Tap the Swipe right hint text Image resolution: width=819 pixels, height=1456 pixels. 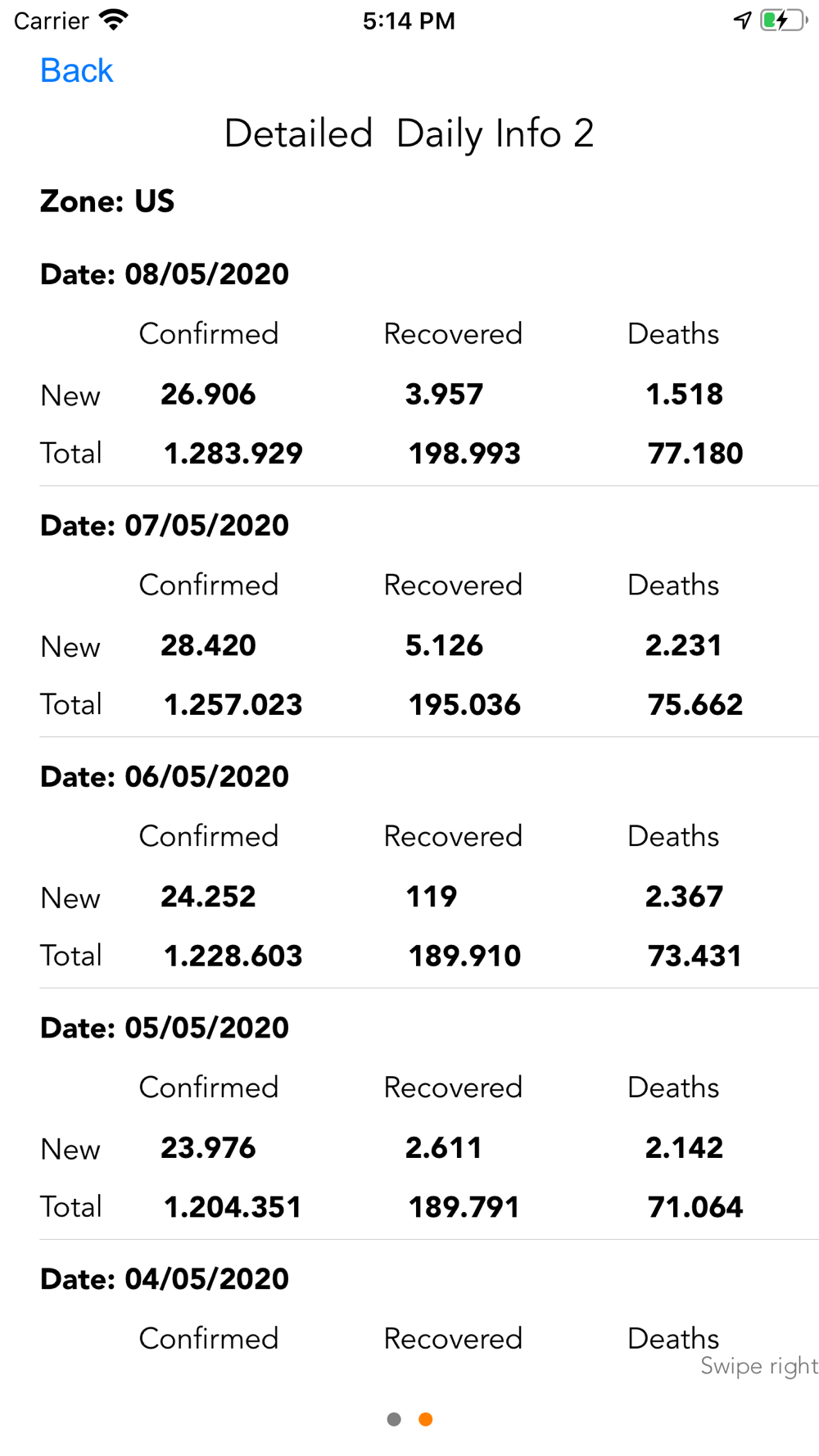[x=758, y=1366]
